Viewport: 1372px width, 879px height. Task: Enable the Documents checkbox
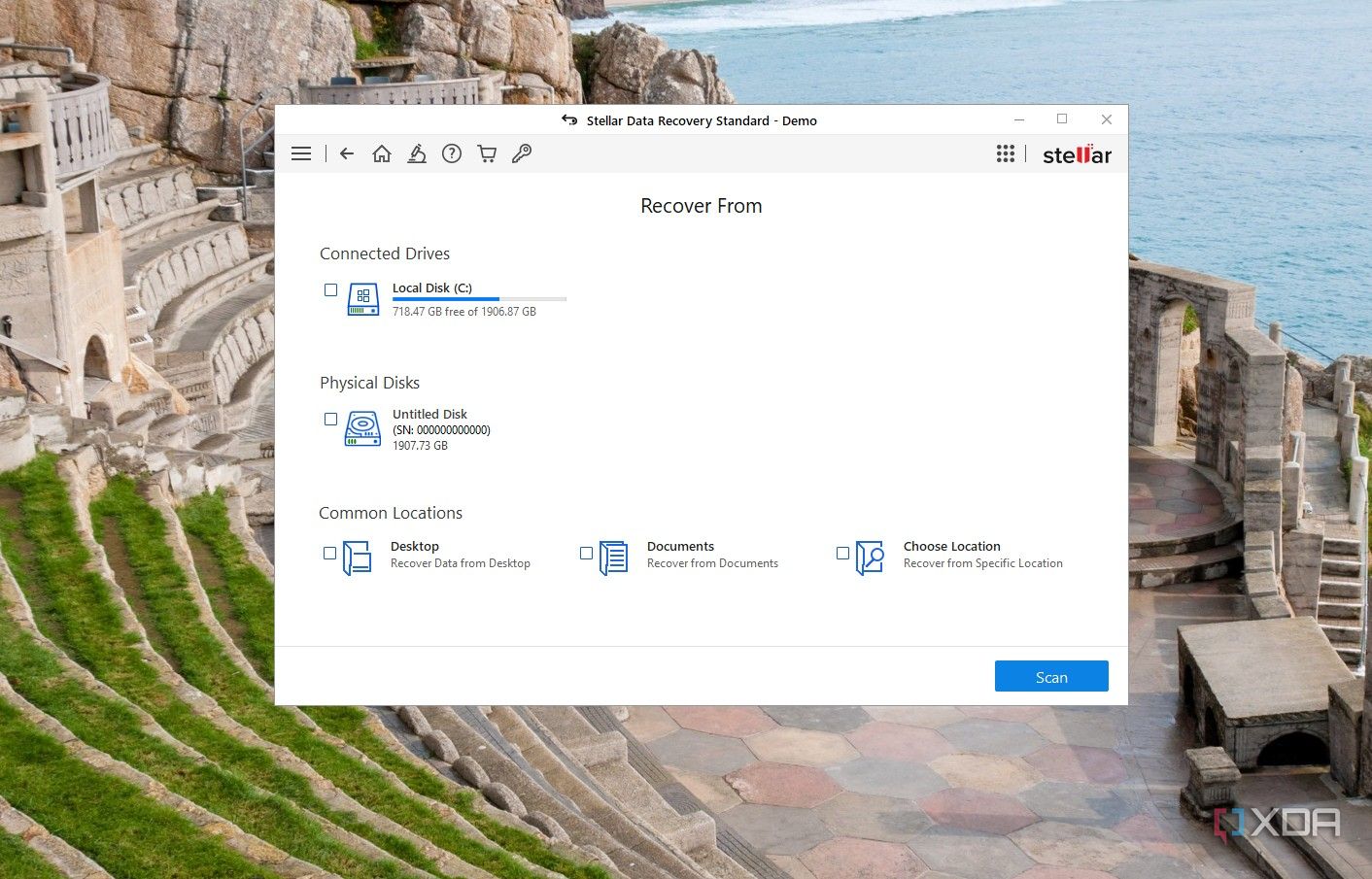click(x=586, y=553)
